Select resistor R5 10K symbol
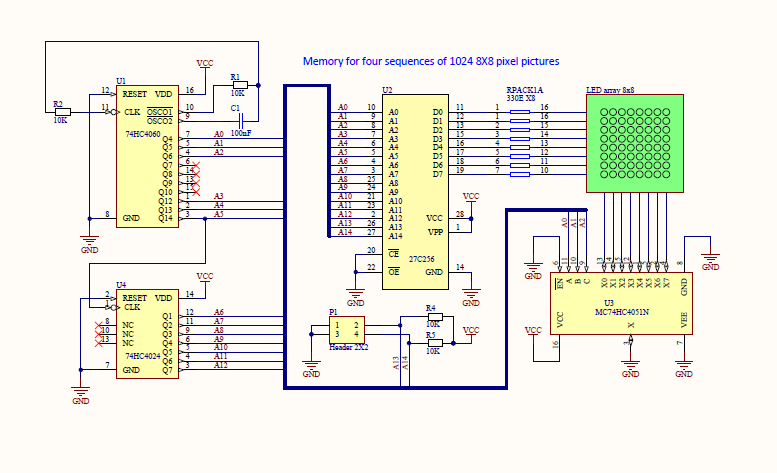The image size is (777, 473). pyautogui.click(x=435, y=343)
